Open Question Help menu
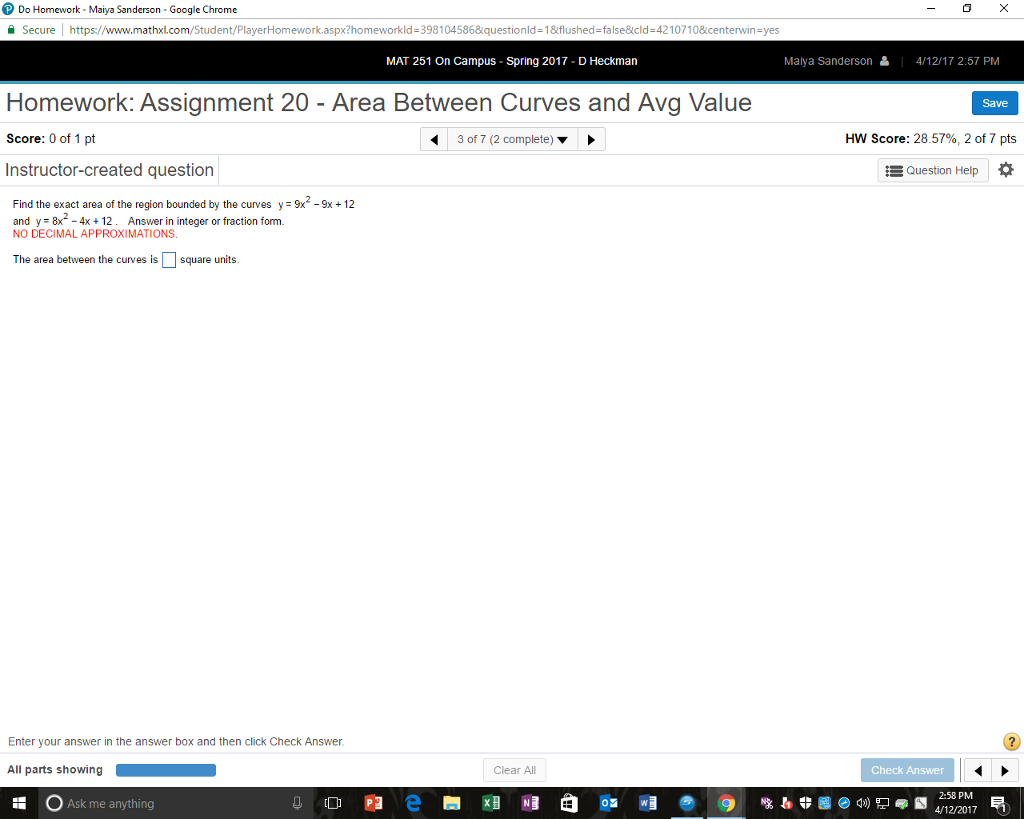This screenshot has height=819, width=1024. point(932,170)
